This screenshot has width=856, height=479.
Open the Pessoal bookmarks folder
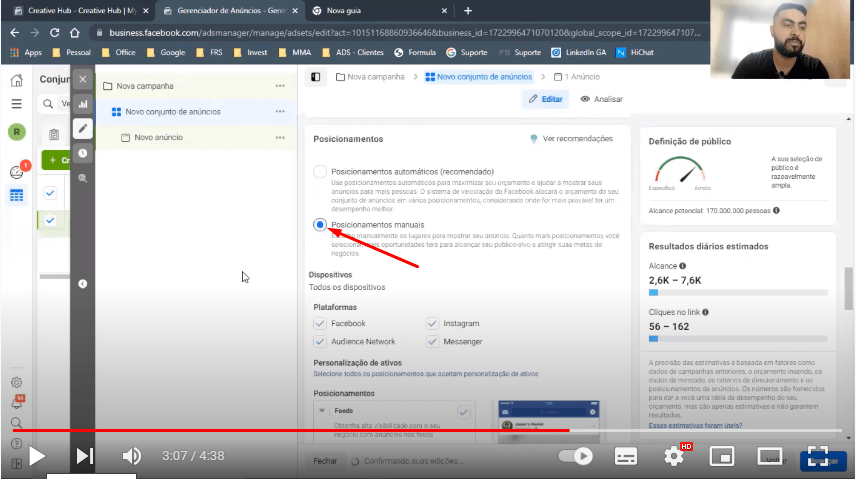[x=72, y=52]
